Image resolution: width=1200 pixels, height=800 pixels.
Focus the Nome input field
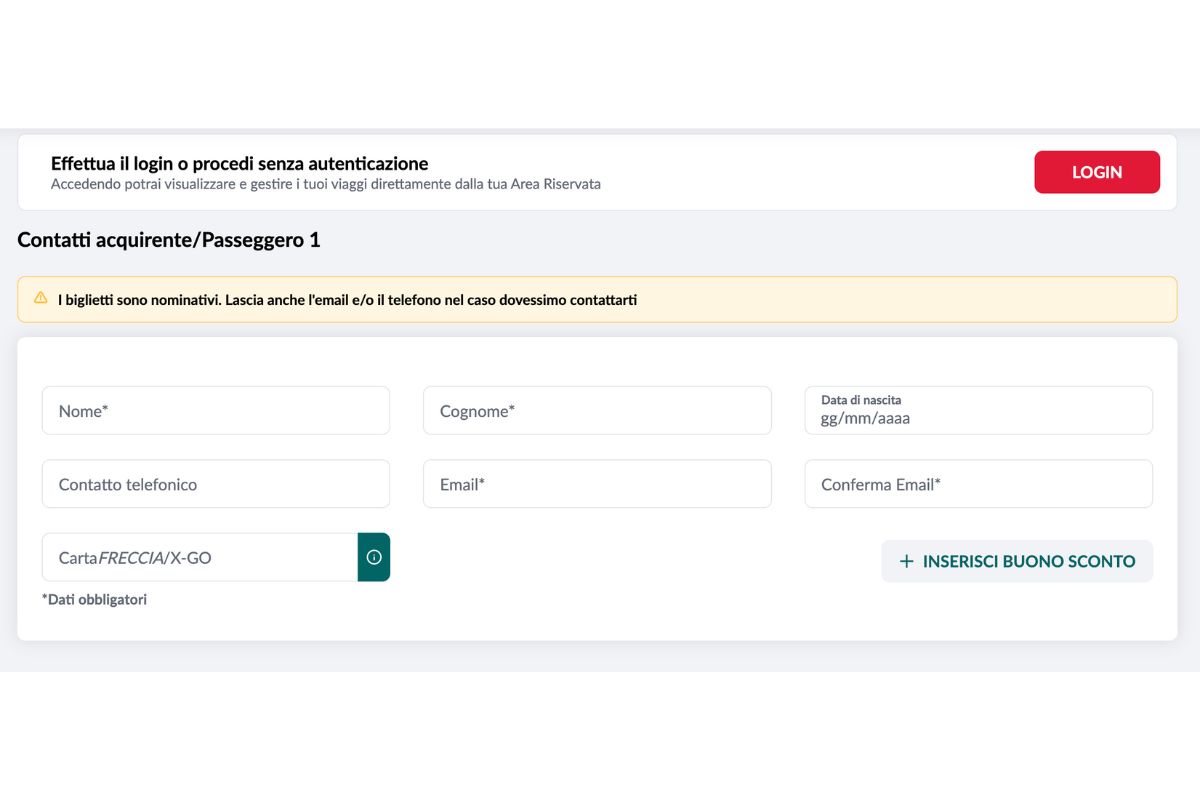coord(215,411)
